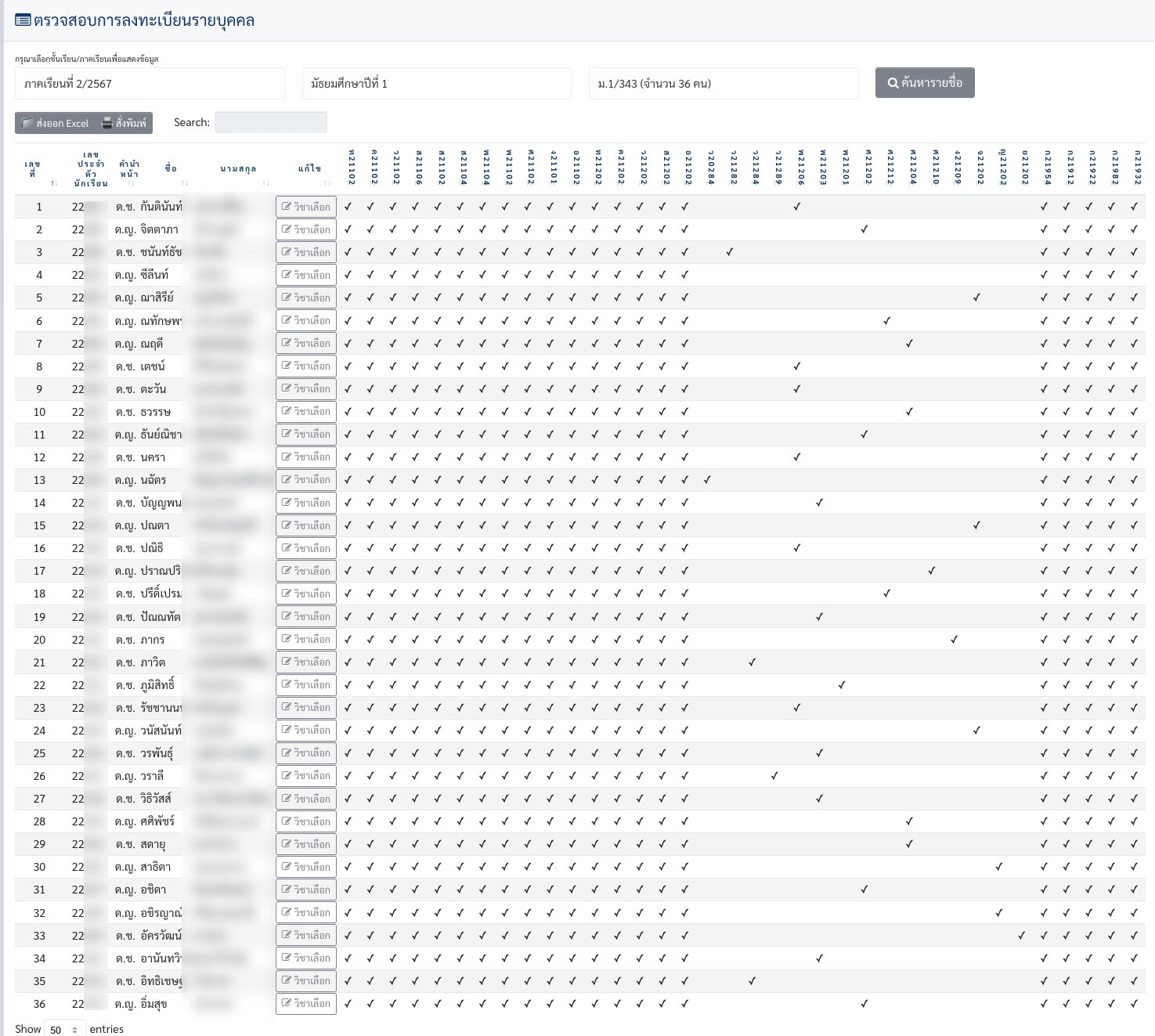
Task: Click the ง21209 column header
Action: click(x=958, y=168)
